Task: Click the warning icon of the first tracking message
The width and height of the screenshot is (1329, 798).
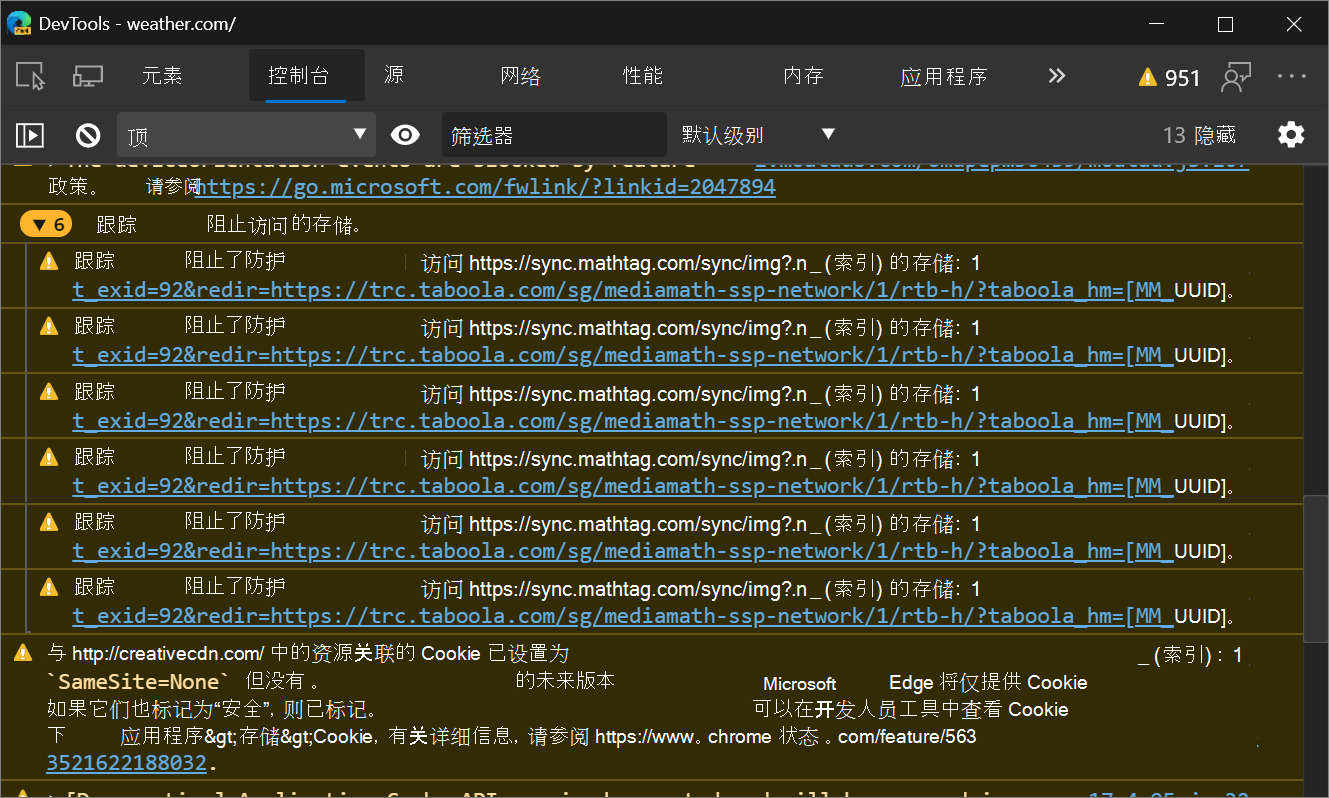Action: [x=49, y=262]
